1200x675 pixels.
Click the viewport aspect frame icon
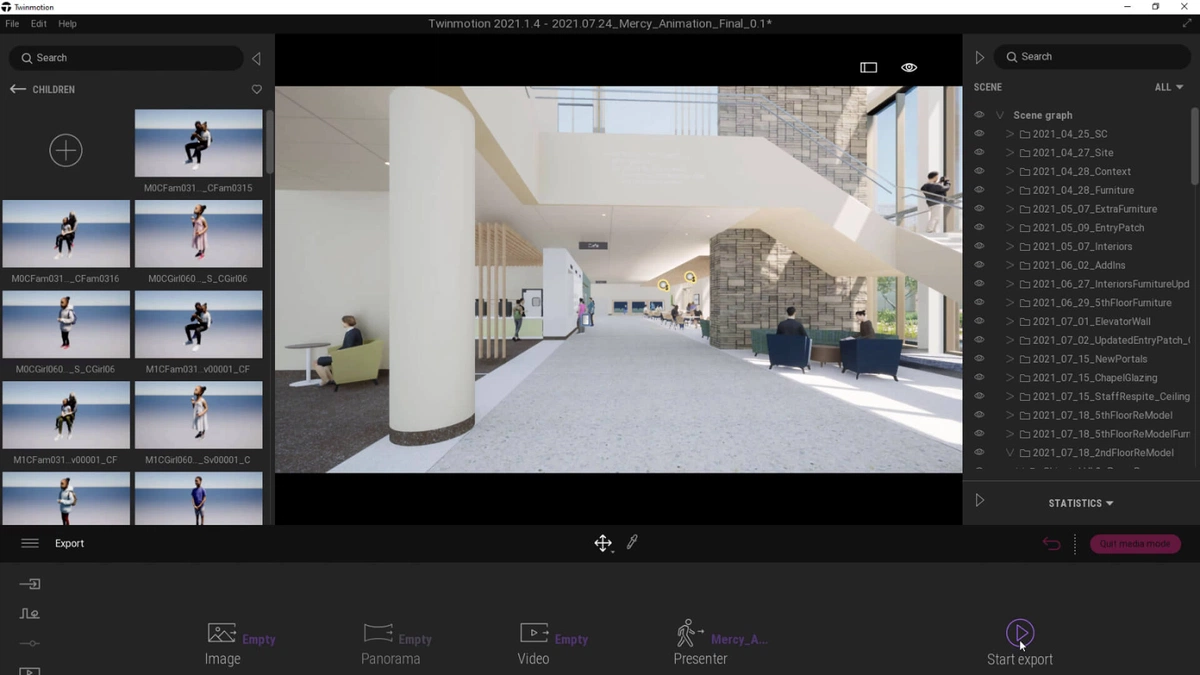point(868,67)
